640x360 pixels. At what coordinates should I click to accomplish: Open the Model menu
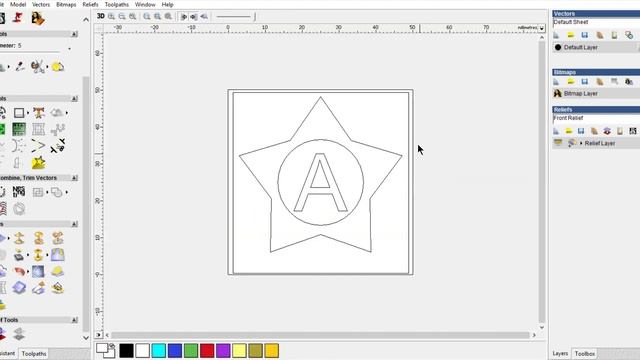coord(18,4)
